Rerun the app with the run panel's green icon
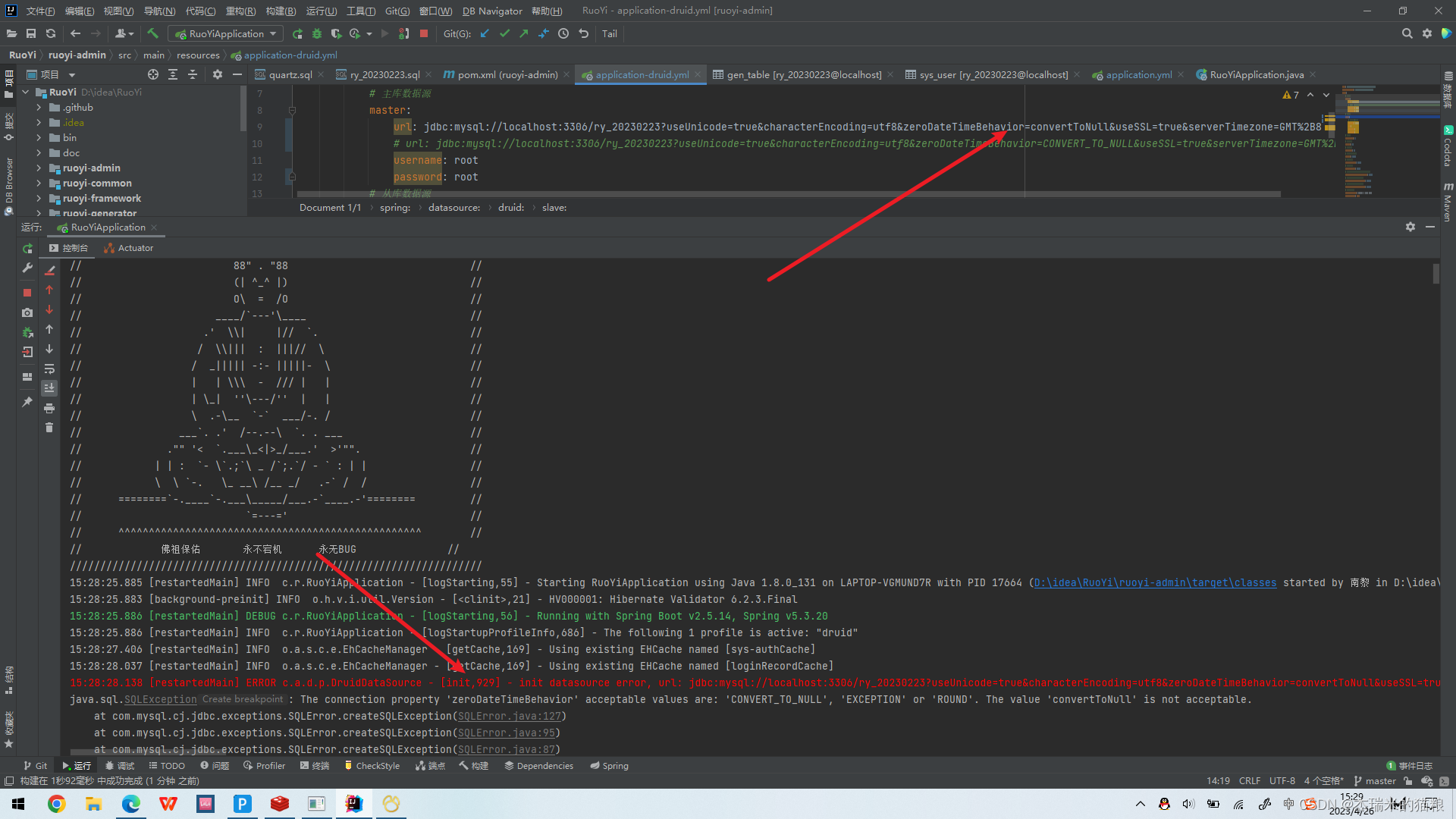This screenshot has height=819, width=1456. pyautogui.click(x=27, y=249)
